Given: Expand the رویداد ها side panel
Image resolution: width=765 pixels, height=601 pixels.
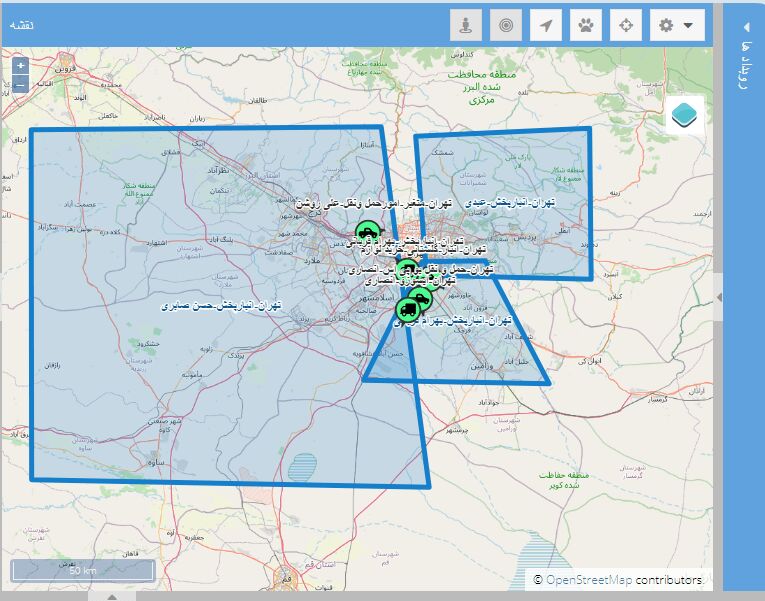Looking at the screenshot, I should coord(744,50).
